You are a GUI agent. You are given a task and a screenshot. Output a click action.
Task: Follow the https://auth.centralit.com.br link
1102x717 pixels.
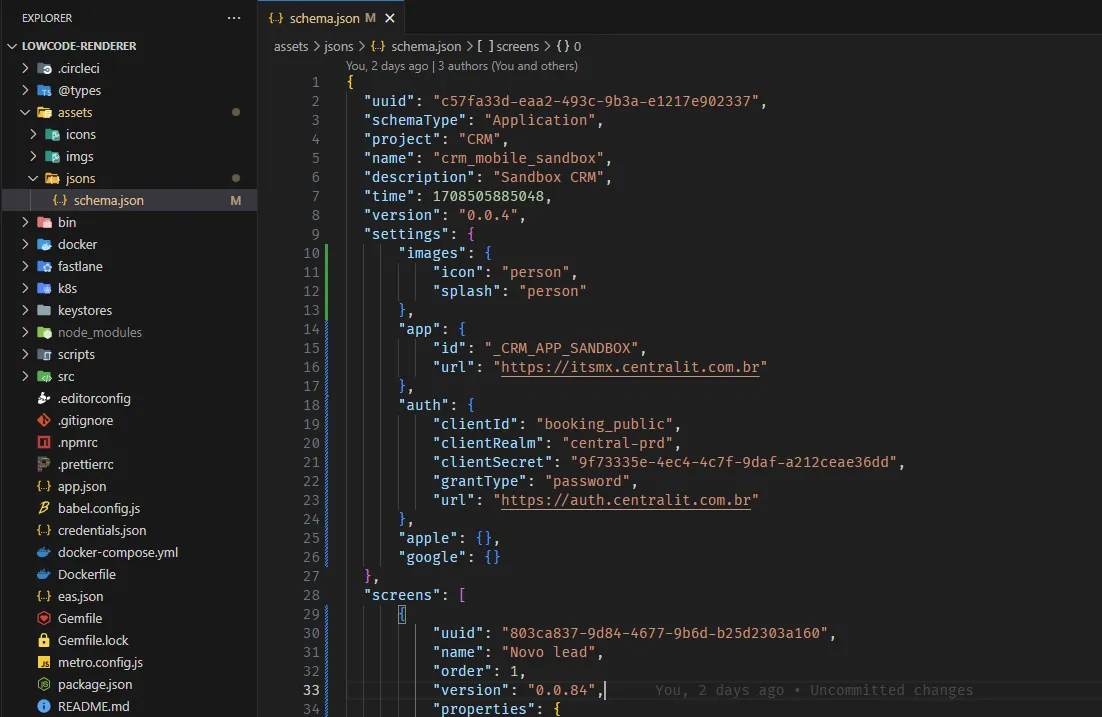[625, 500]
